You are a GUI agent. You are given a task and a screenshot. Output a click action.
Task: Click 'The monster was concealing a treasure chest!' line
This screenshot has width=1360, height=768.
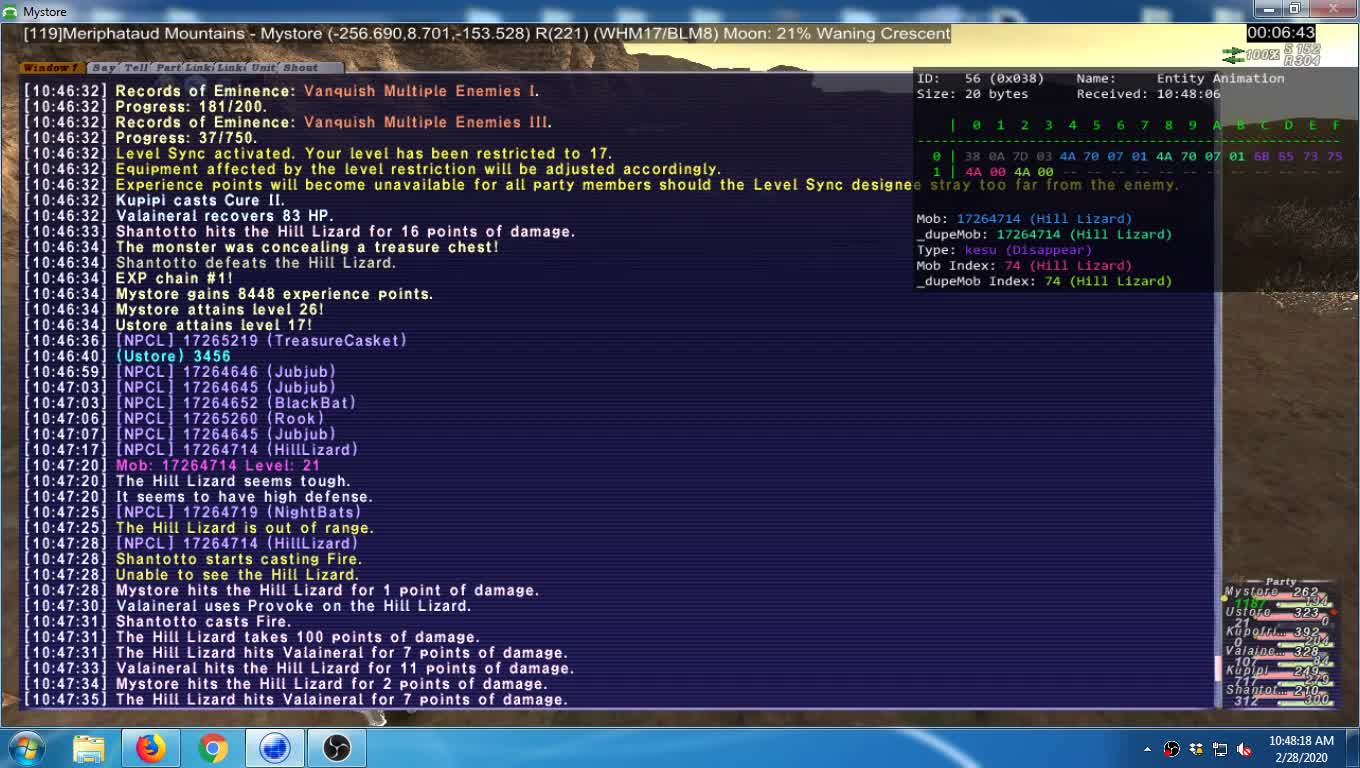(x=261, y=247)
